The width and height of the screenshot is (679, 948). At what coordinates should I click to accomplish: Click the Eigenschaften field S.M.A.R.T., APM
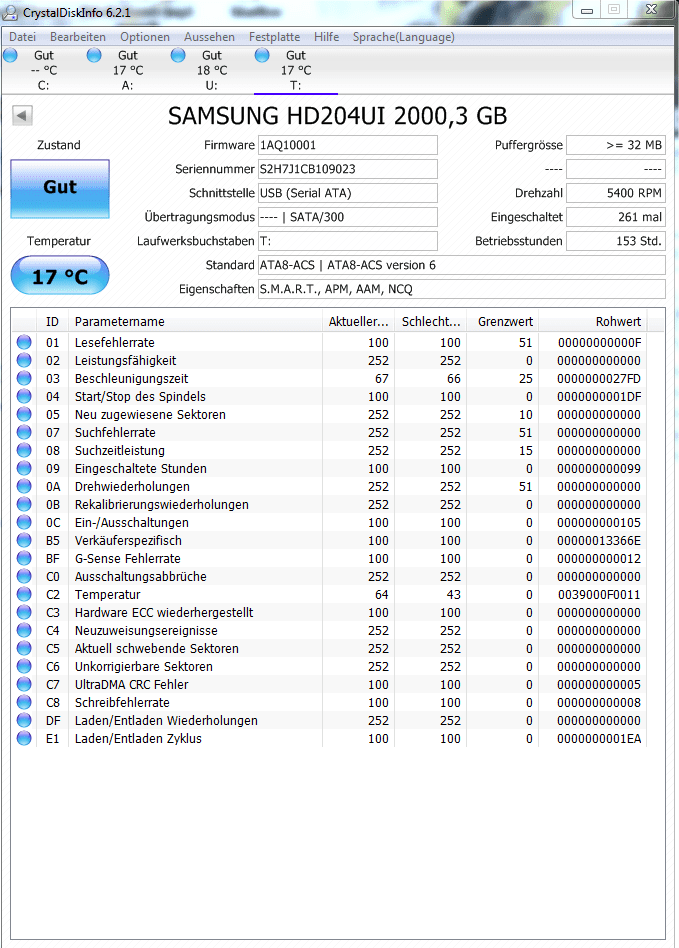pyautogui.click(x=462, y=289)
